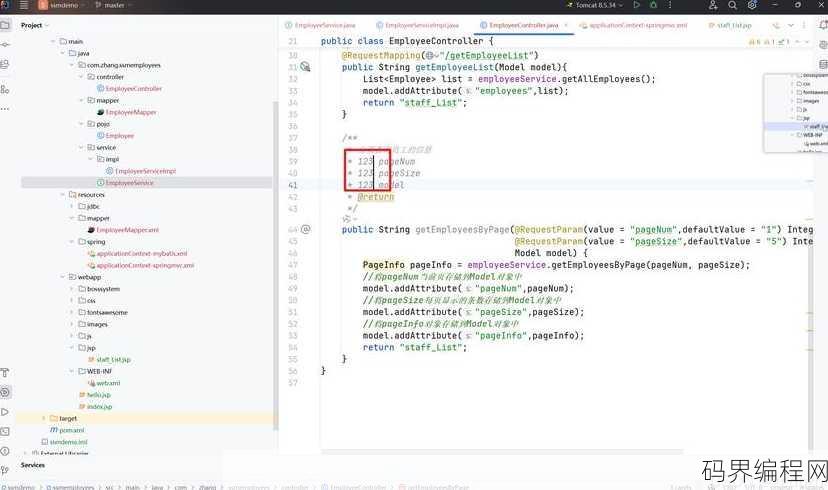Open Search Everywhere magnifier
Screen dimensions: 828x490
(x=732, y=5)
